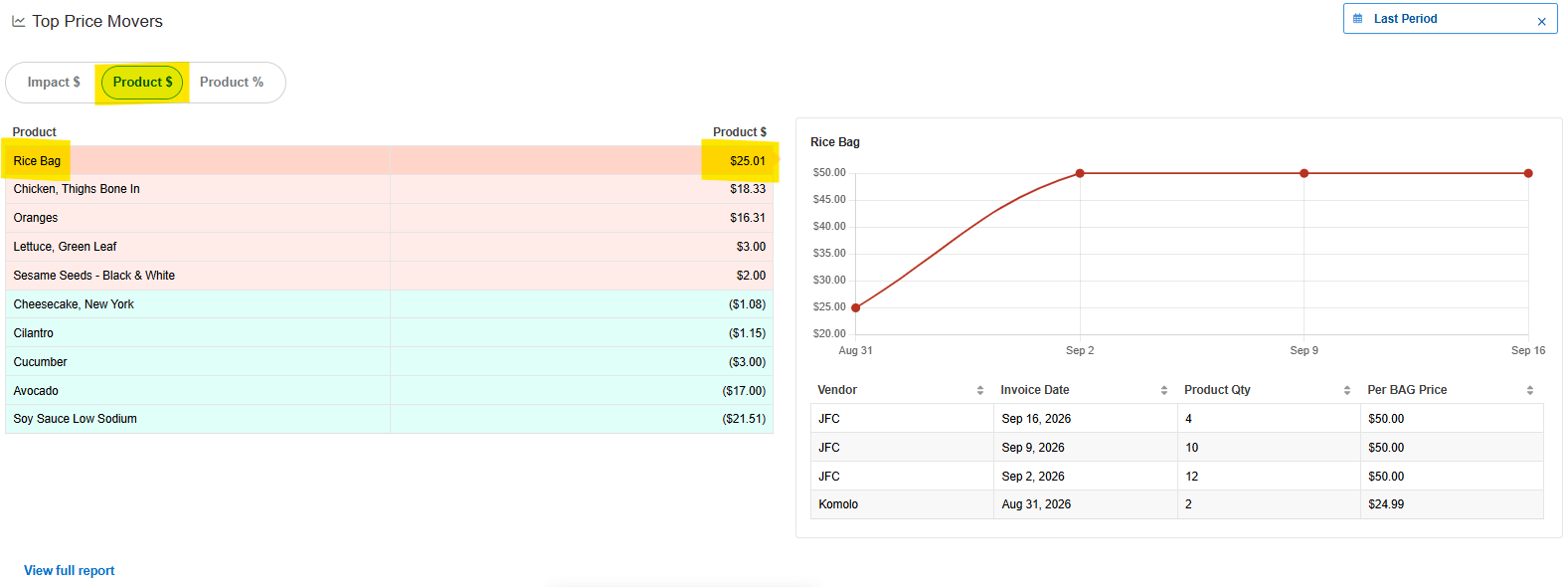
Task: Sort by Per BAG Price column arrows
Action: (x=1530, y=390)
